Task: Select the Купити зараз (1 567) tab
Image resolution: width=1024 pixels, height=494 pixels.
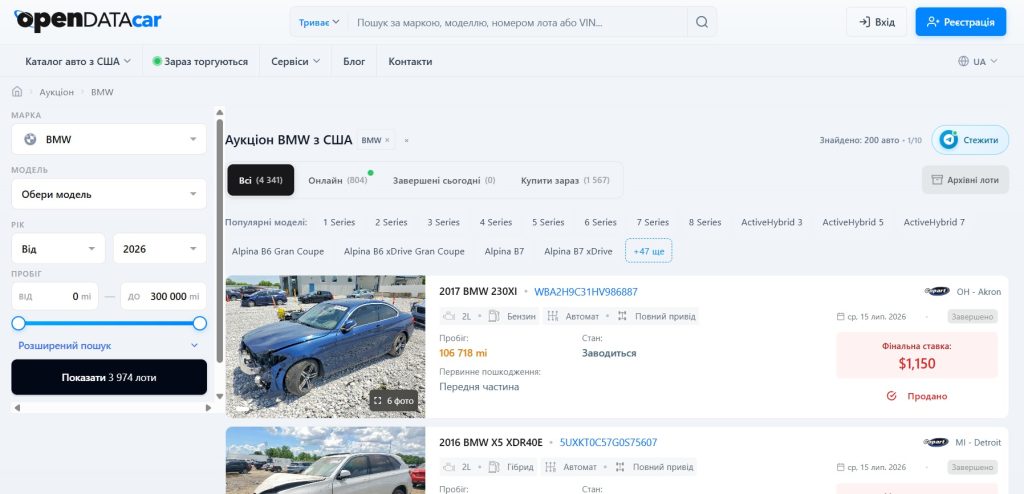Action: [x=565, y=180]
